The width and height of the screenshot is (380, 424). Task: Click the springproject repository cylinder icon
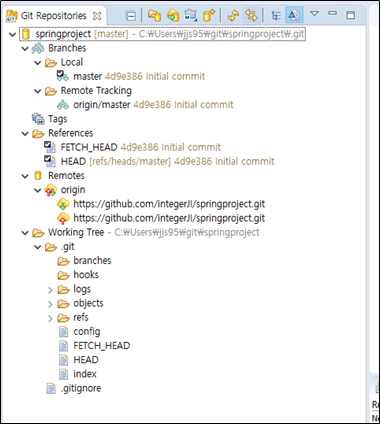click(x=26, y=34)
